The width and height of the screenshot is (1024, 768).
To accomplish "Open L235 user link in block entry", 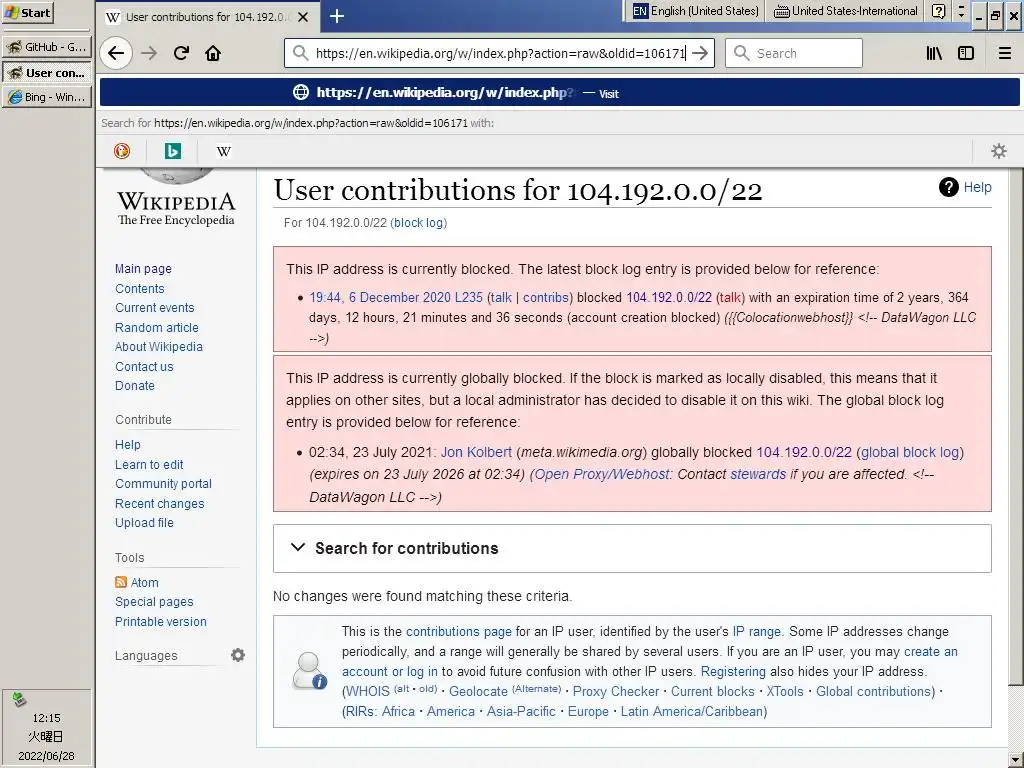I will pyautogui.click(x=468, y=297).
